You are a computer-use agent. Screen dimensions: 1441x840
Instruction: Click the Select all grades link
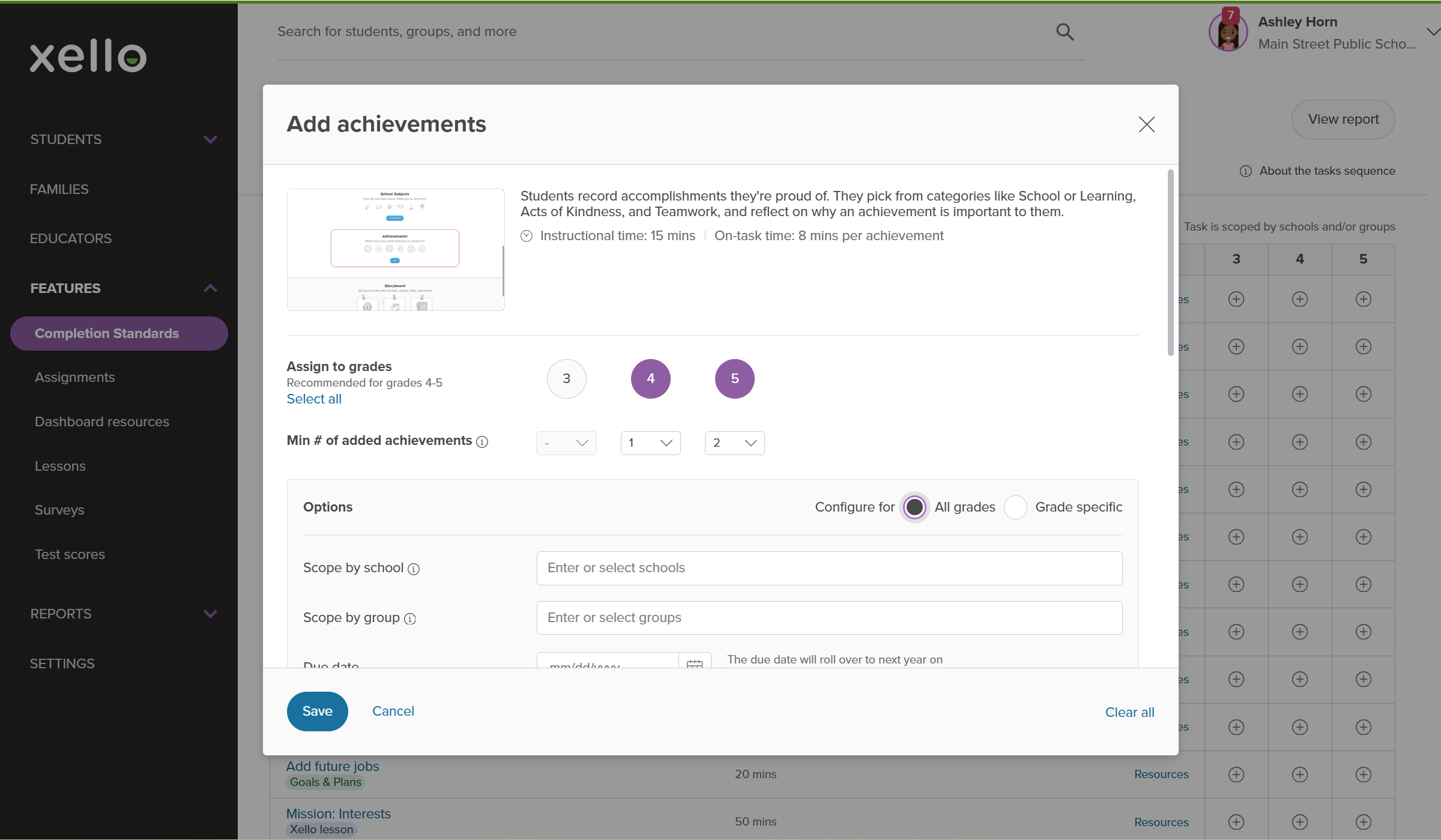313,399
